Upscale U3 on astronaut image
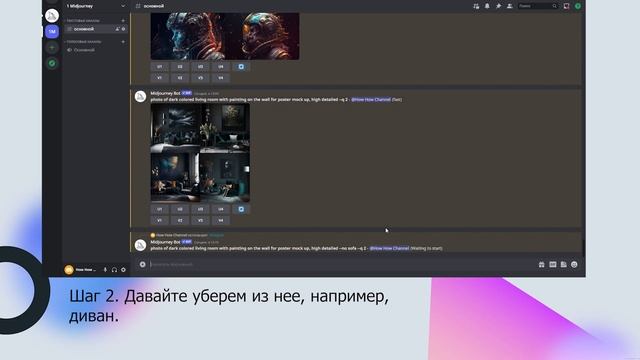Viewport: 640px width, 360px height. pos(200,67)
